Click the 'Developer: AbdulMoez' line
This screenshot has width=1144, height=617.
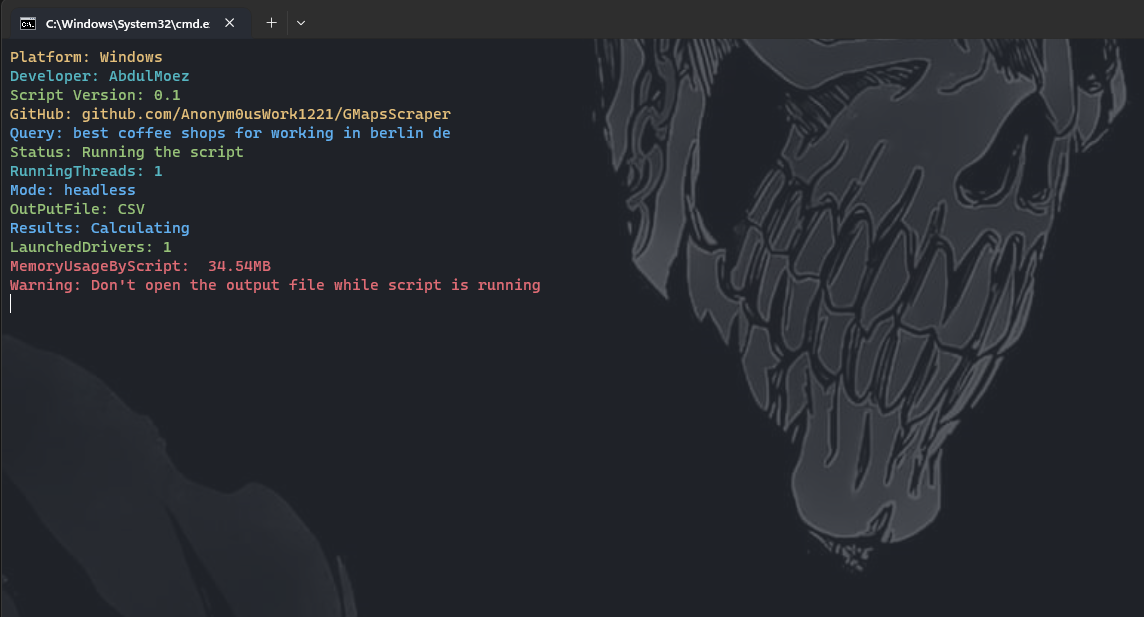[99, 76]
